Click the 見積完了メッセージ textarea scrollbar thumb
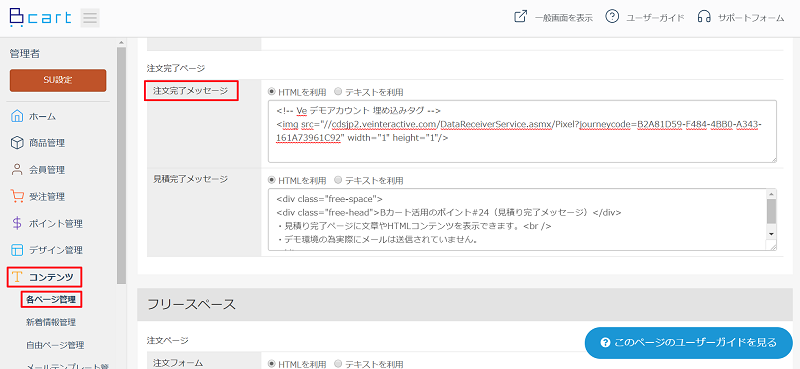The height and width of the screenshot is (369, 800). click(x=771, y=211)
